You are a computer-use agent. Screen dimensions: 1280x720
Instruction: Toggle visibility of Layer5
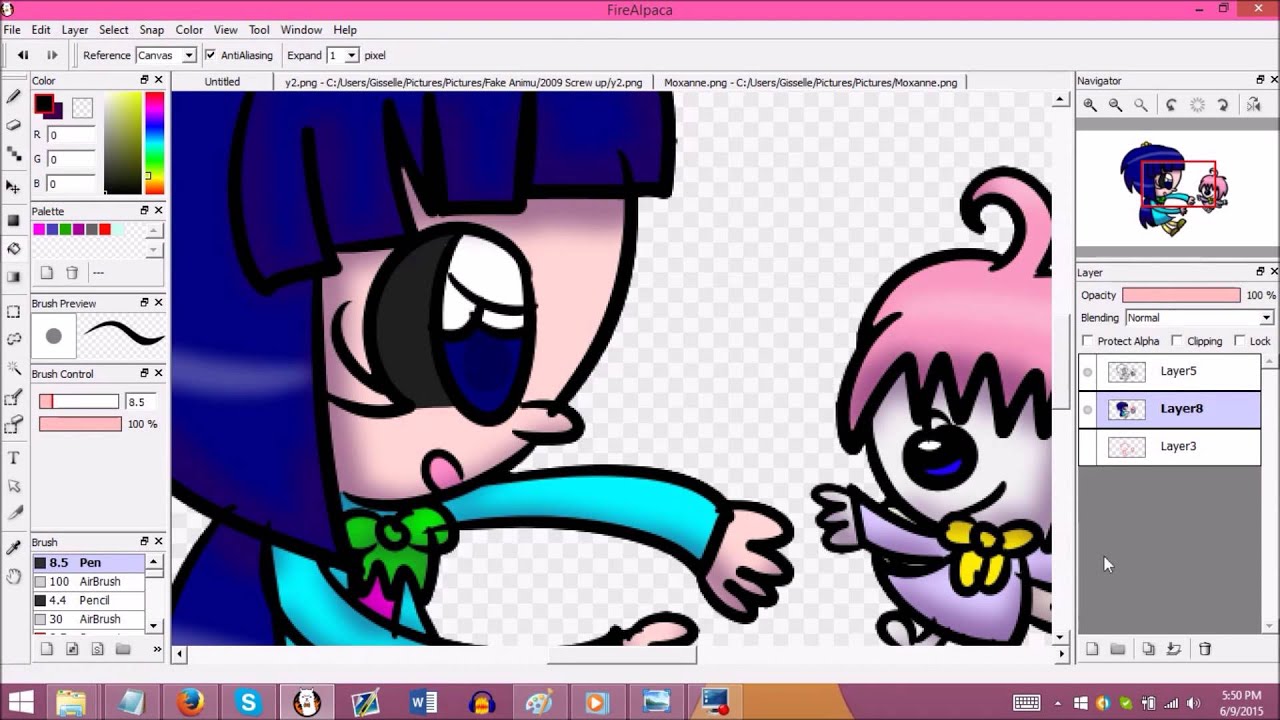pos(1088,372)
